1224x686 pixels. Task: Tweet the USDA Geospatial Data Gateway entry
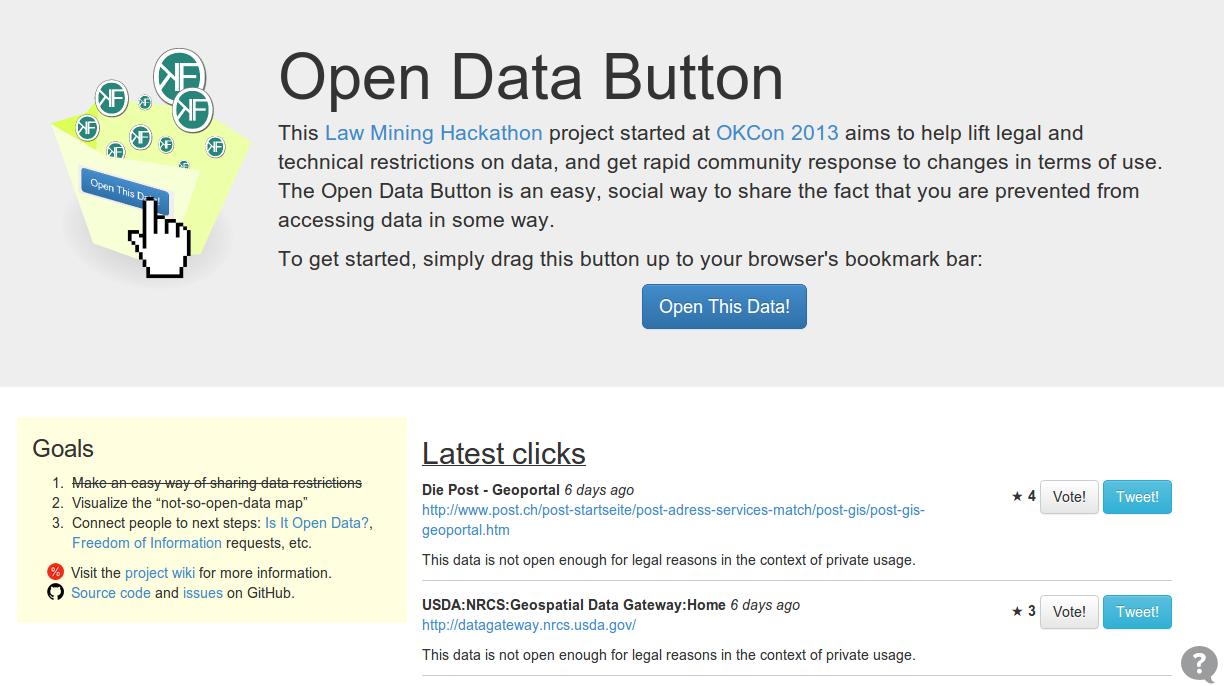1137,612
